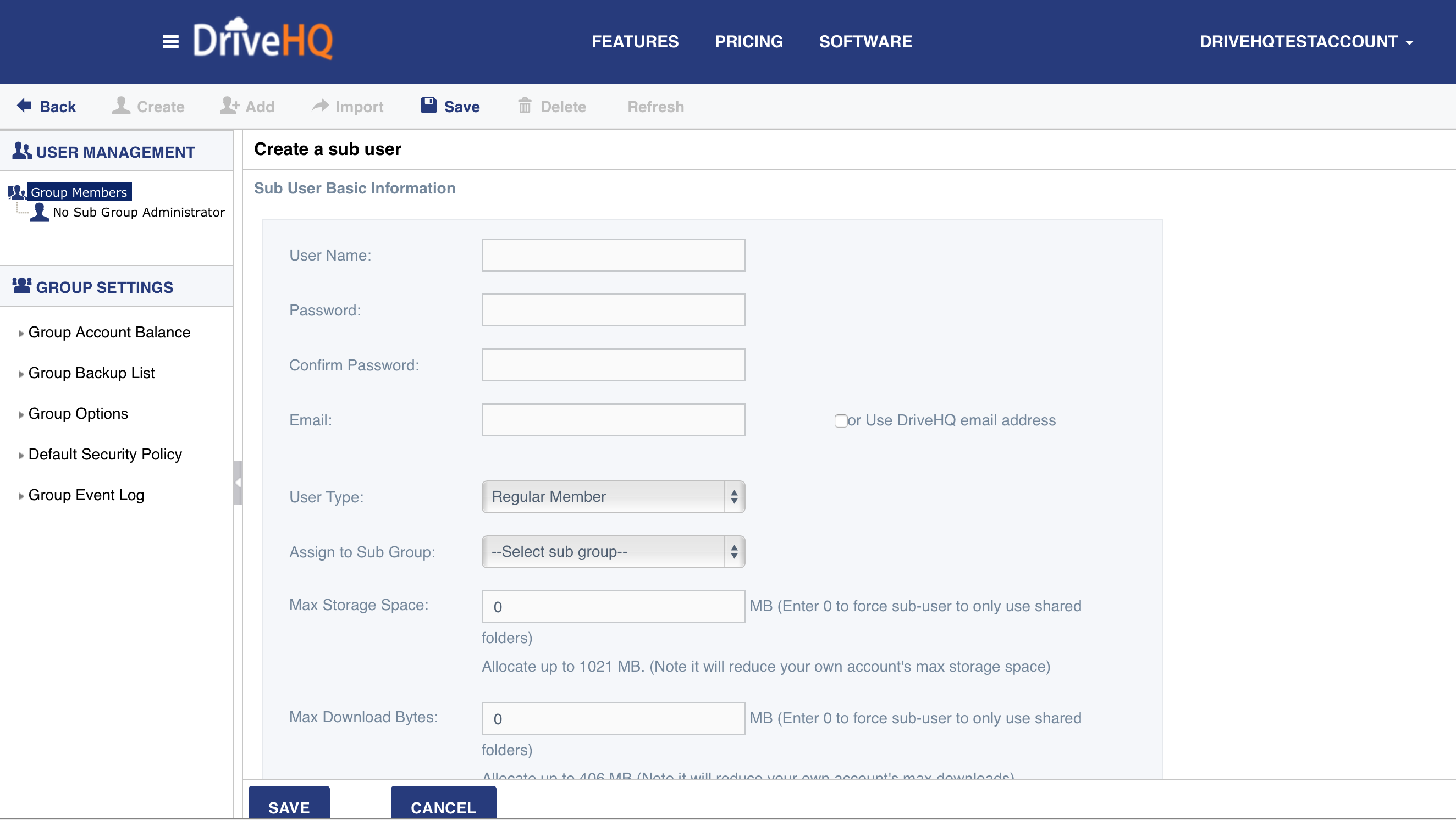
Task: Enable Use DriveHQ email address checkbox
Action: [841, 421]
